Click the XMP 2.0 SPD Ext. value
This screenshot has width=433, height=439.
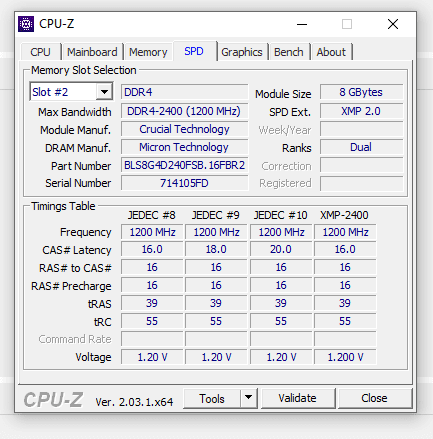(361, 111)
